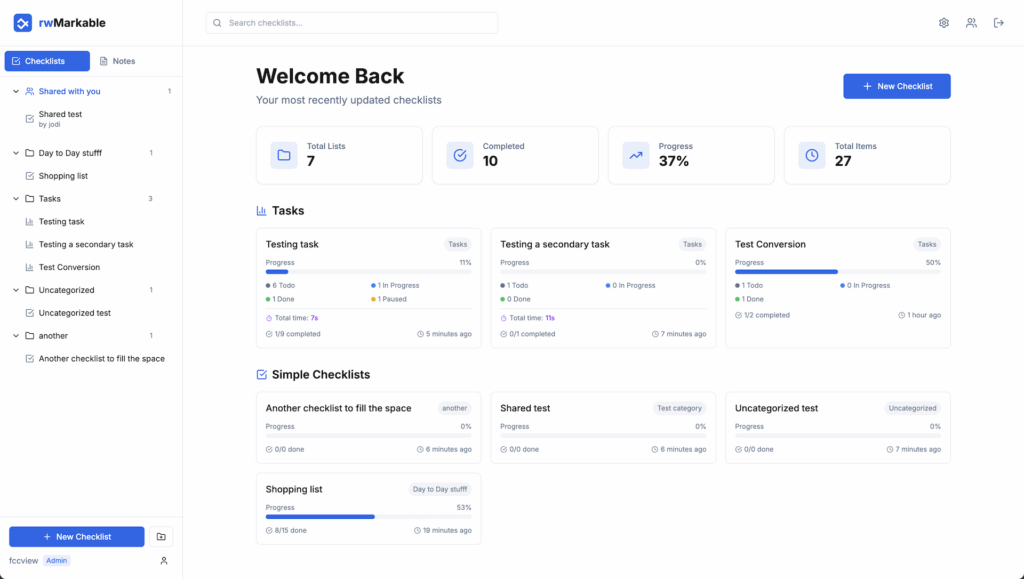Image resolution: width=1024 pixels, height=579 pixels.
Task: Collapse the Uncategorized folder
Action: [x=16, y=290]
